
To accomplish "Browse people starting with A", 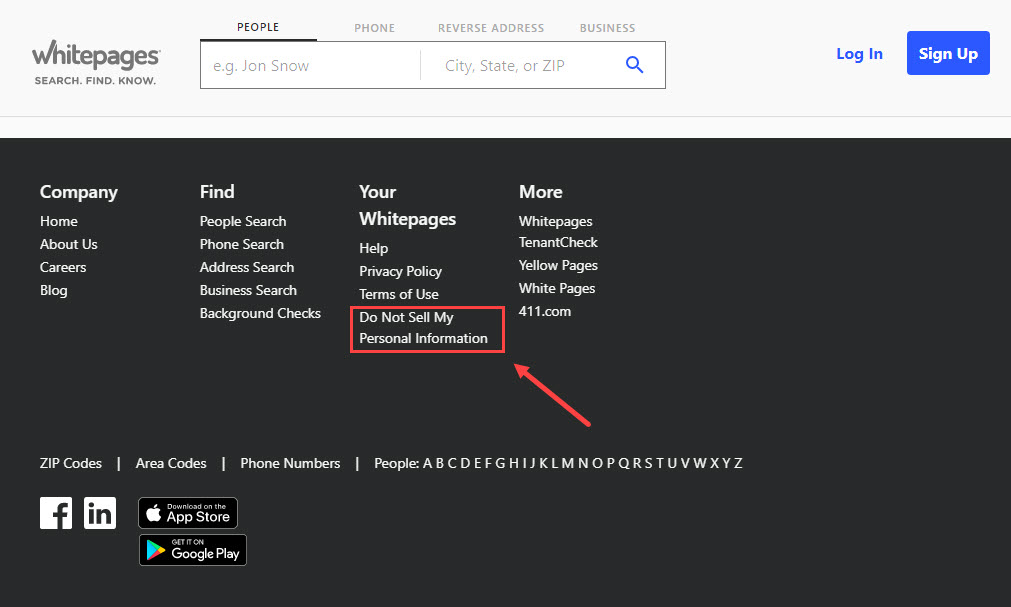I will click(x=427, y=463).
